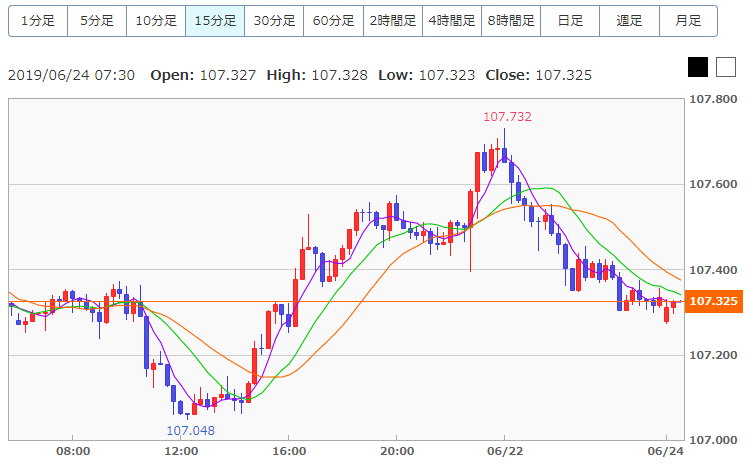Image resolution: width=751 pixels, height=466 pixels.
Task: Display the 月足 monthly chart
Action: 688,21
